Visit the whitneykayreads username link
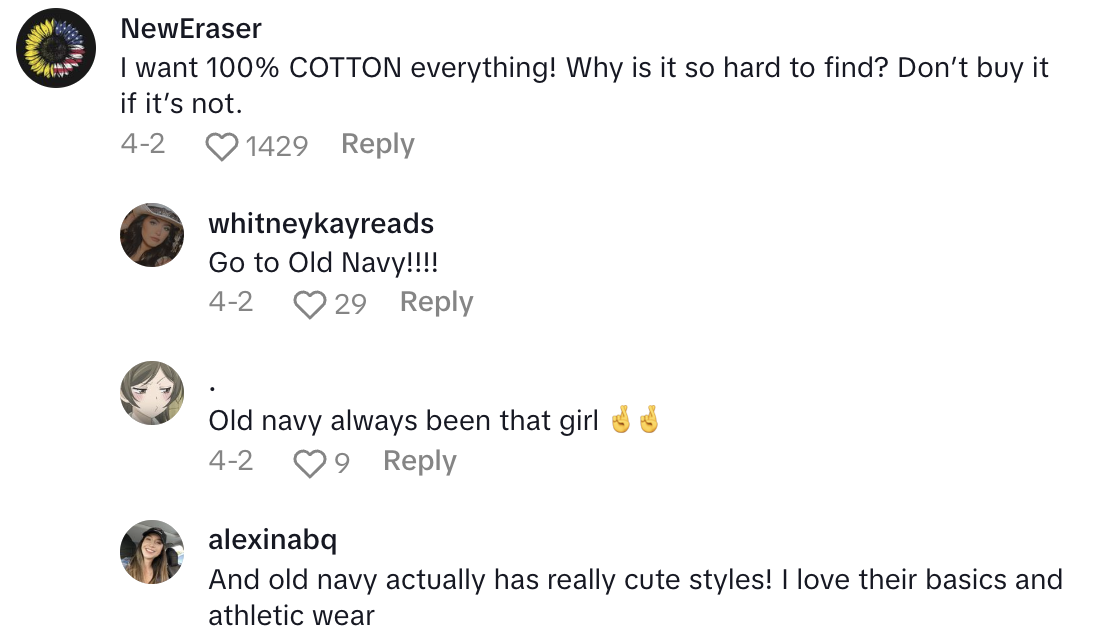Viewport: 1104px width, 642px height. [321, 223]
